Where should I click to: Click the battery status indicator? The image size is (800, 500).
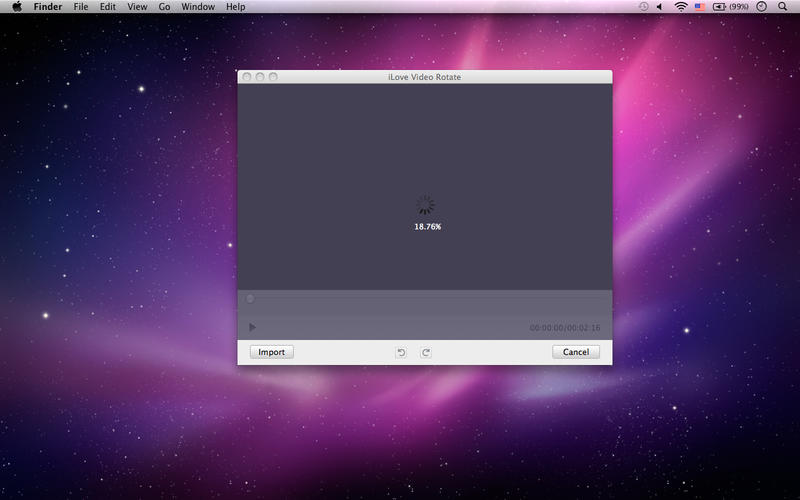pos(731,7)
